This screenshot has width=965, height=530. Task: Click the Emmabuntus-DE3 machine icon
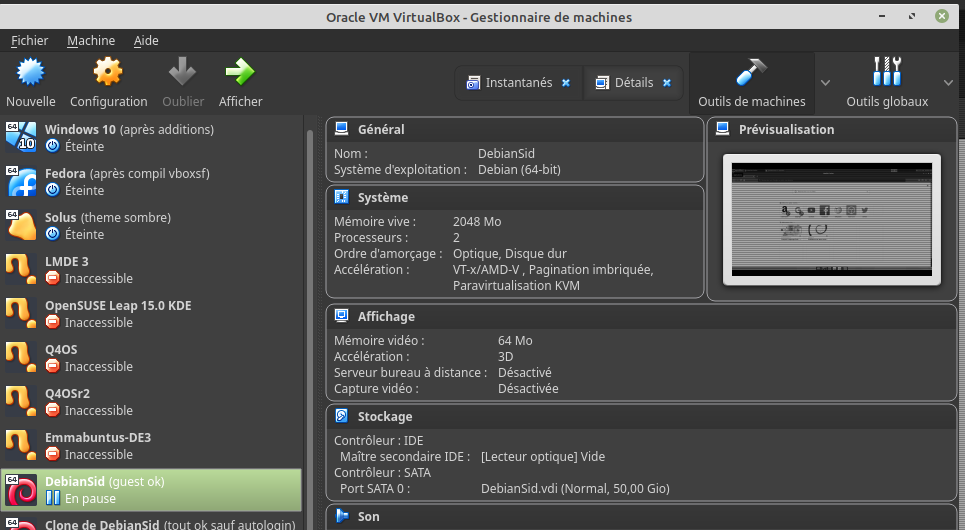tap(21, 446)
